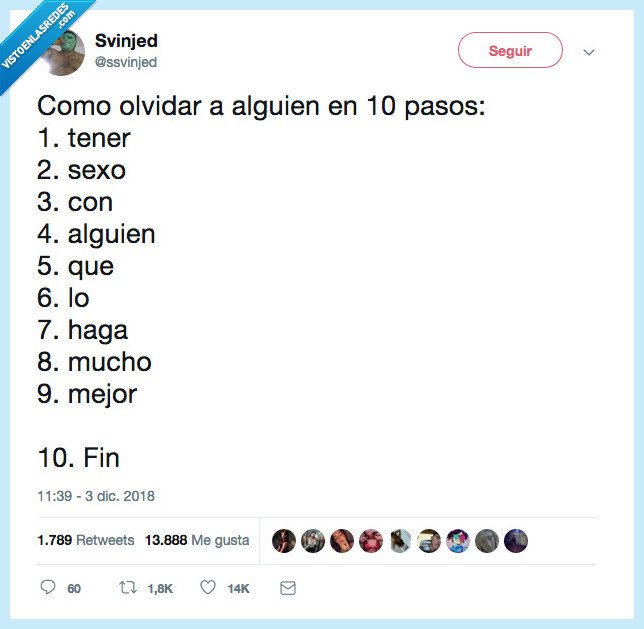This screenshot has height=629, width=644.
Task: View the 13.888 Me gusta list
Action: coord(197,540)
